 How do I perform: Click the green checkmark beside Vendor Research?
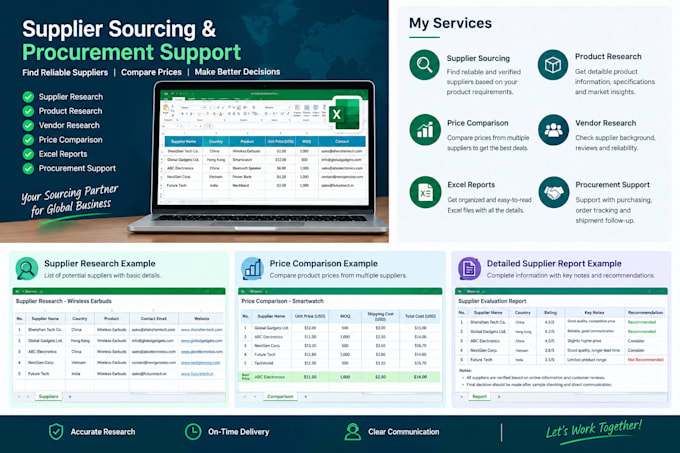click(28, 125)
